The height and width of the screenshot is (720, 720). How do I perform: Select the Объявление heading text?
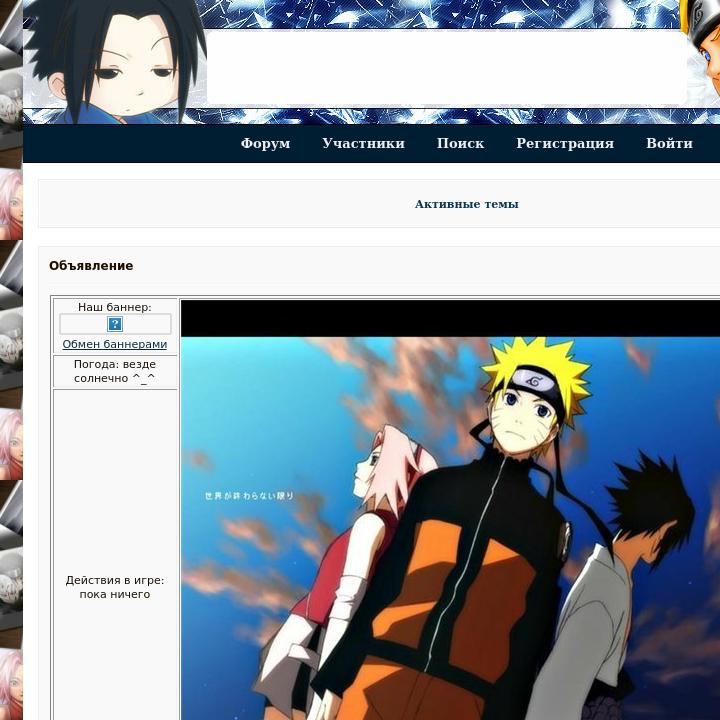coord(91,266)
